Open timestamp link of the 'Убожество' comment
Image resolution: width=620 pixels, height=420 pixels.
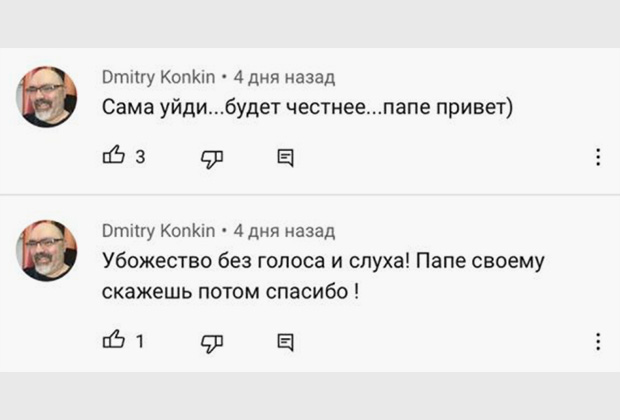(284, 231)
